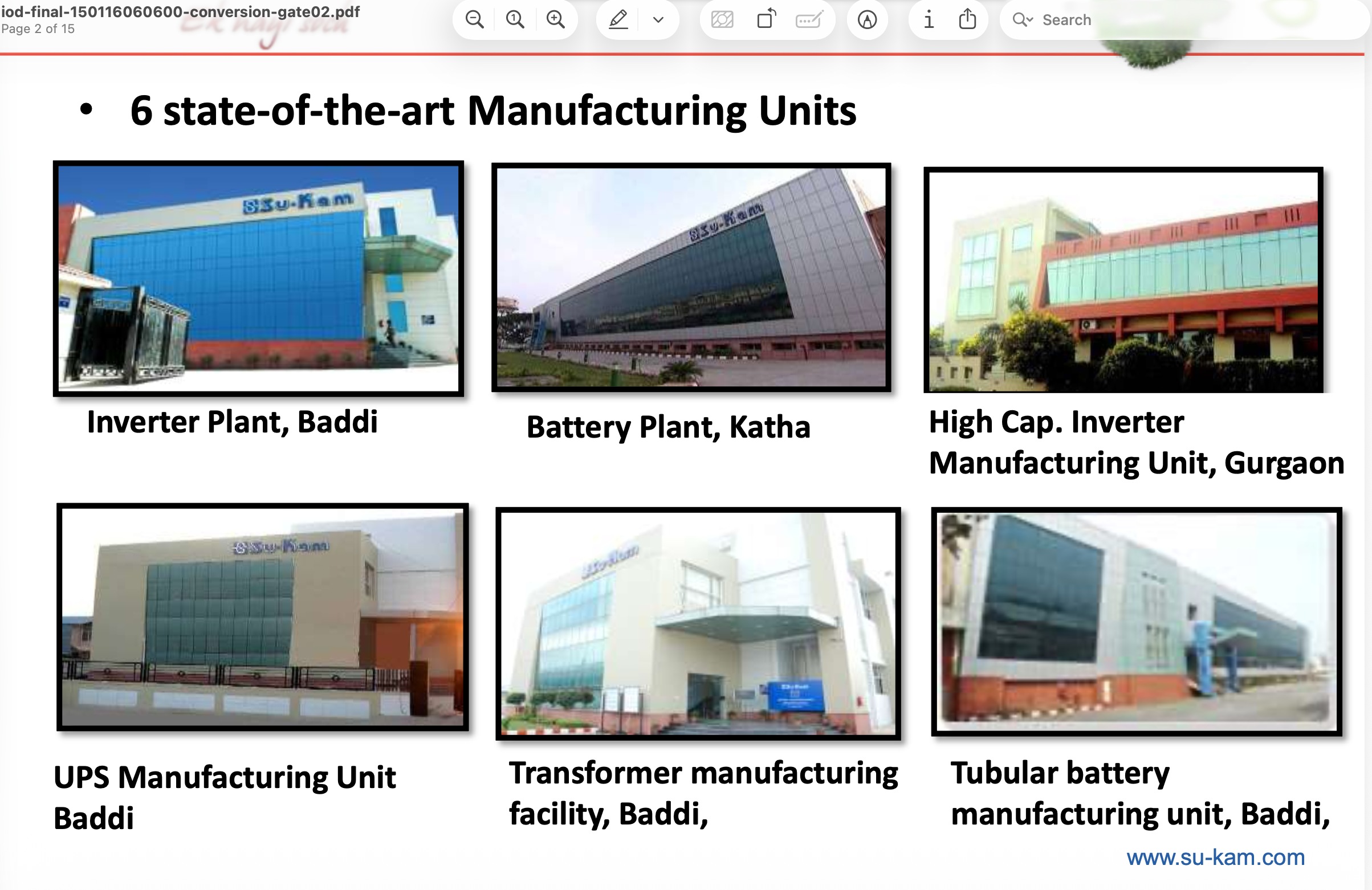The height and width of the screenshot is (890, 1372).
Task: Open search options magnifier dropdown
Action: 1023,19
